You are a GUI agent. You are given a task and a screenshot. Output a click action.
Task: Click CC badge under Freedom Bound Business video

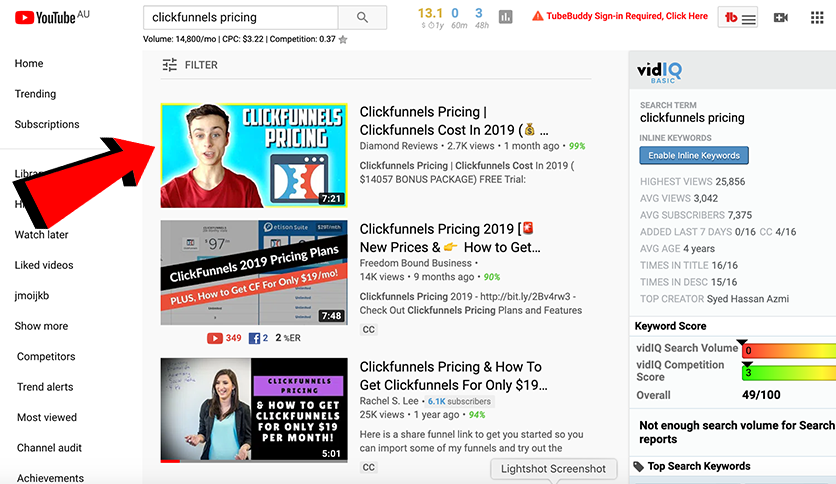pyautogui.click(x=368, y=329)
